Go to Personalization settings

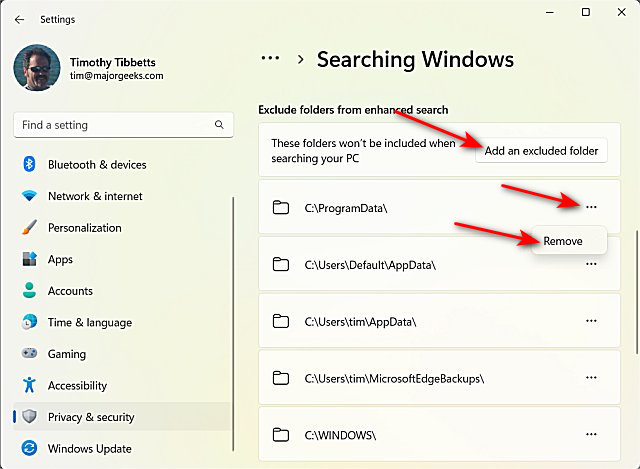pos(84,228)
